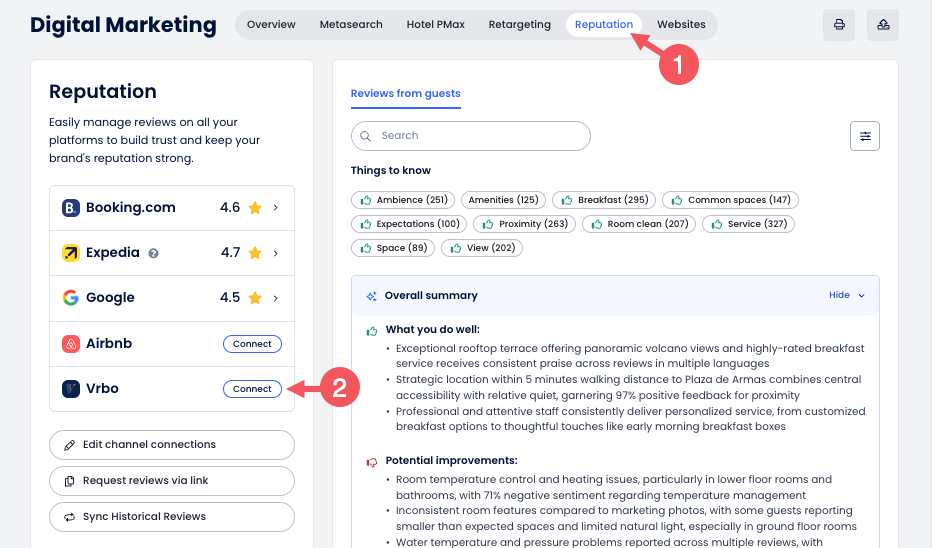This screenshot has width=933, height=548.
Task: Toggle the Breakfast (295) topic chip
Action: (604, 200)
